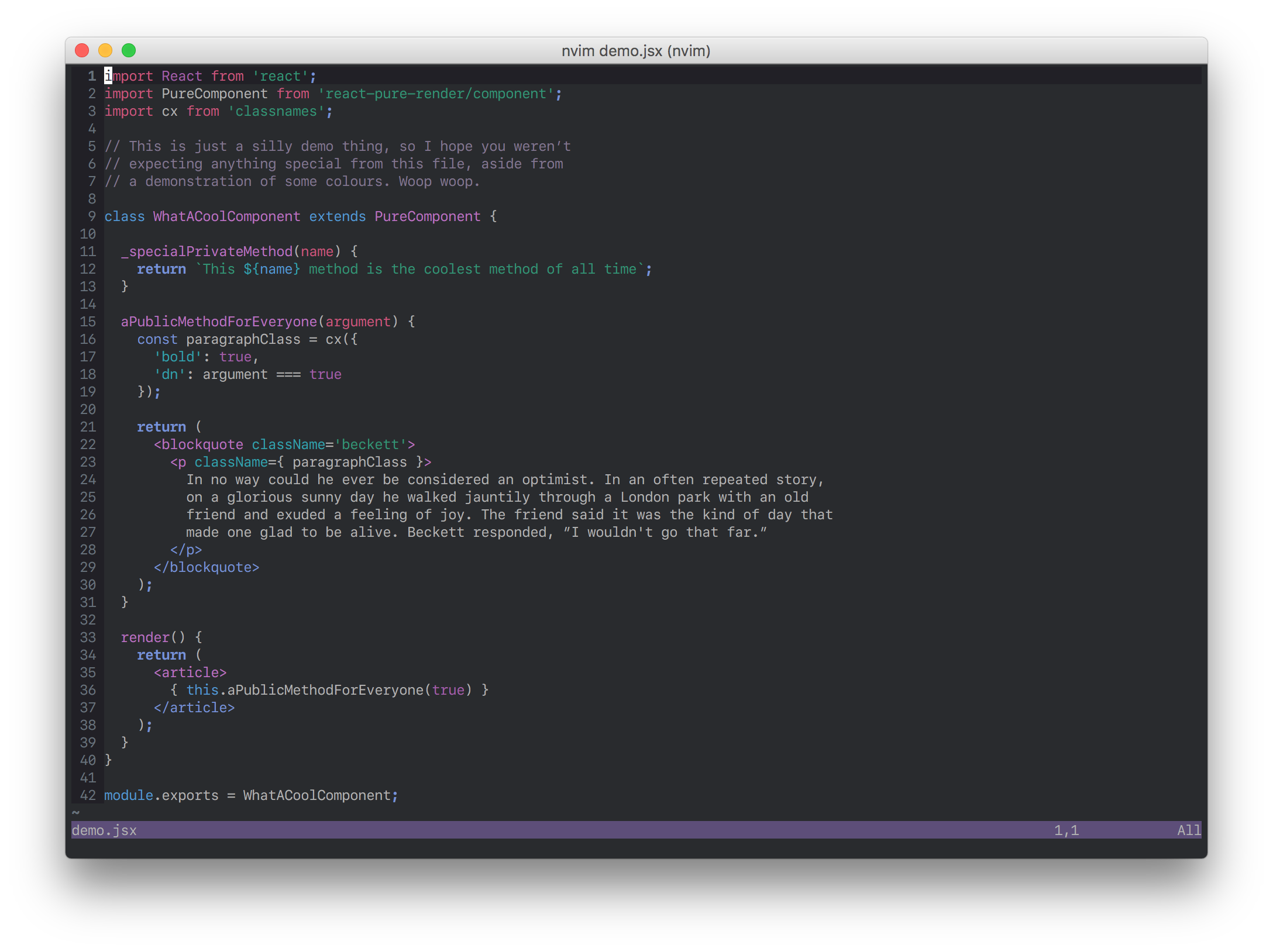Click line number 42 in the gutter

click(88, 795)
